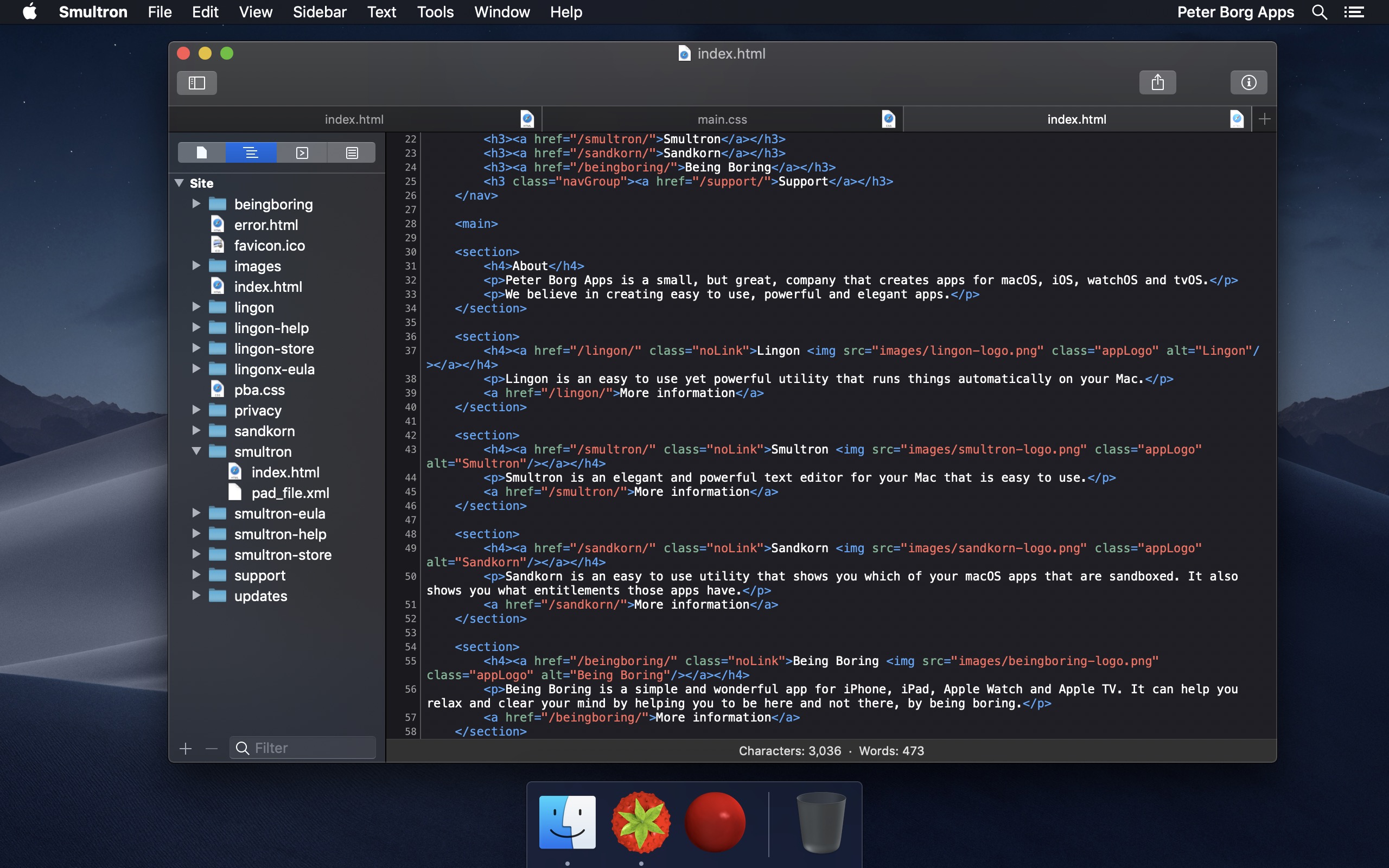
Task: Click the plain text view icon sidebar
Action: pyautogui.click(x=352, y=152)
